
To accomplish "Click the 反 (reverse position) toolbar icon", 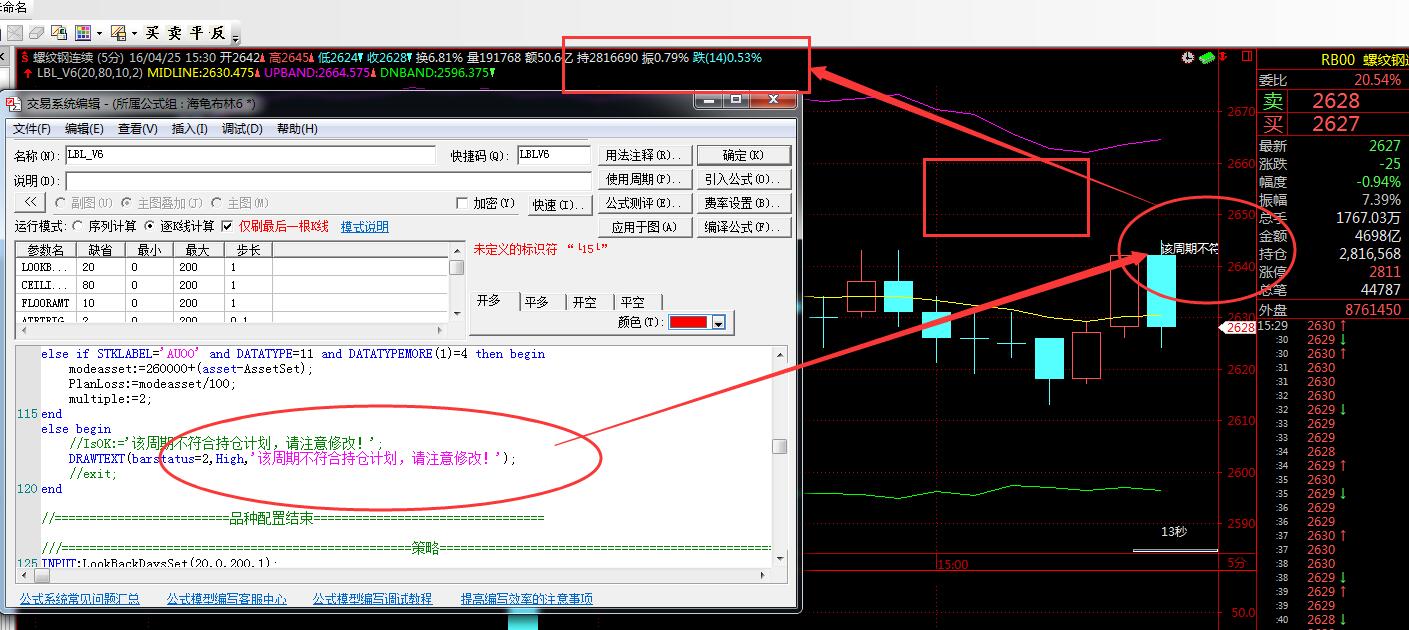I will coord(217,33).
